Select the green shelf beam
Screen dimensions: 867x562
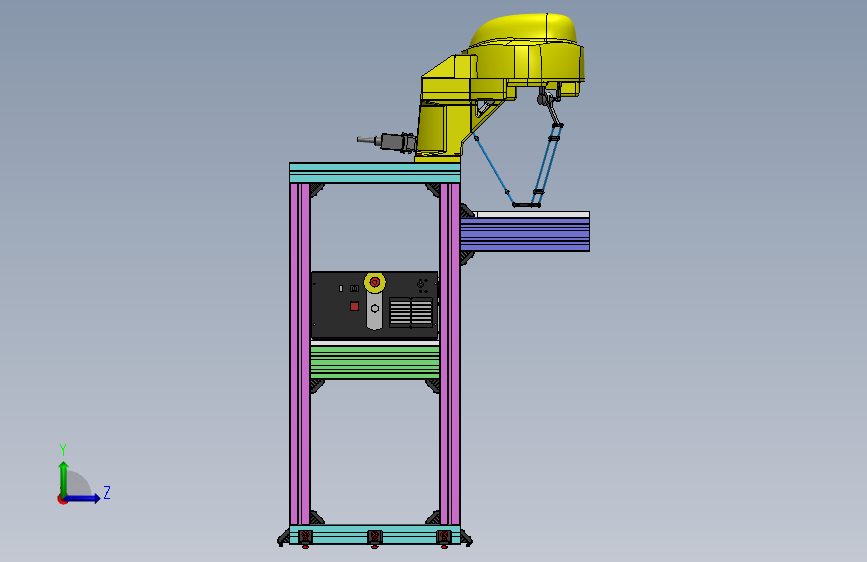point(375,362)
